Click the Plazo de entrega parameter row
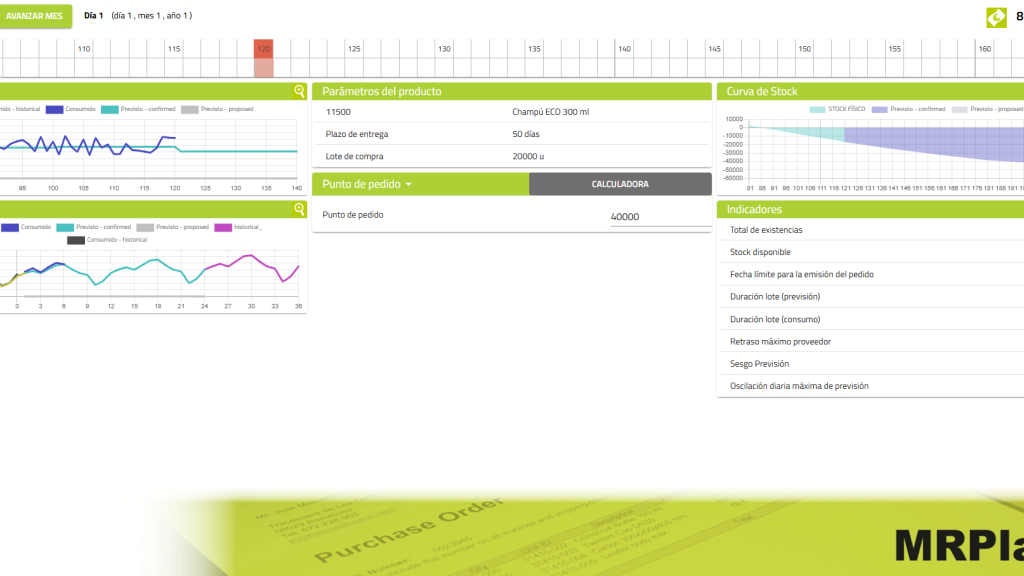This screenshot has width=1024, height=576. click(511, 134)
